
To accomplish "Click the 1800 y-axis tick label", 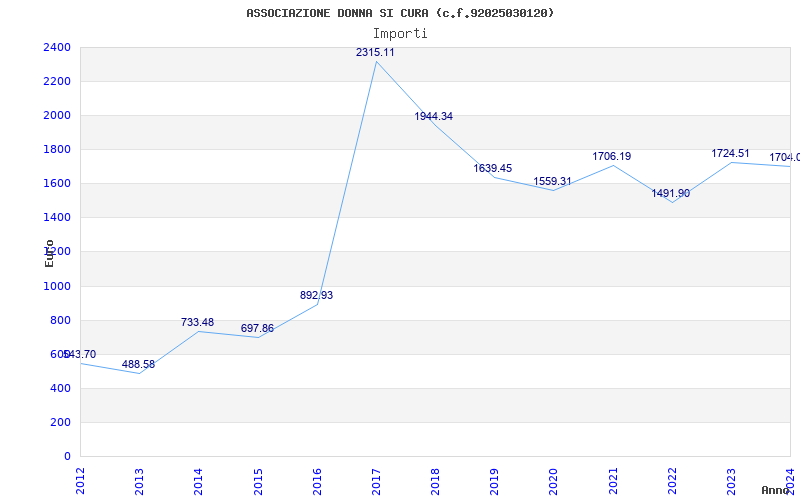I will coord(57,150).
